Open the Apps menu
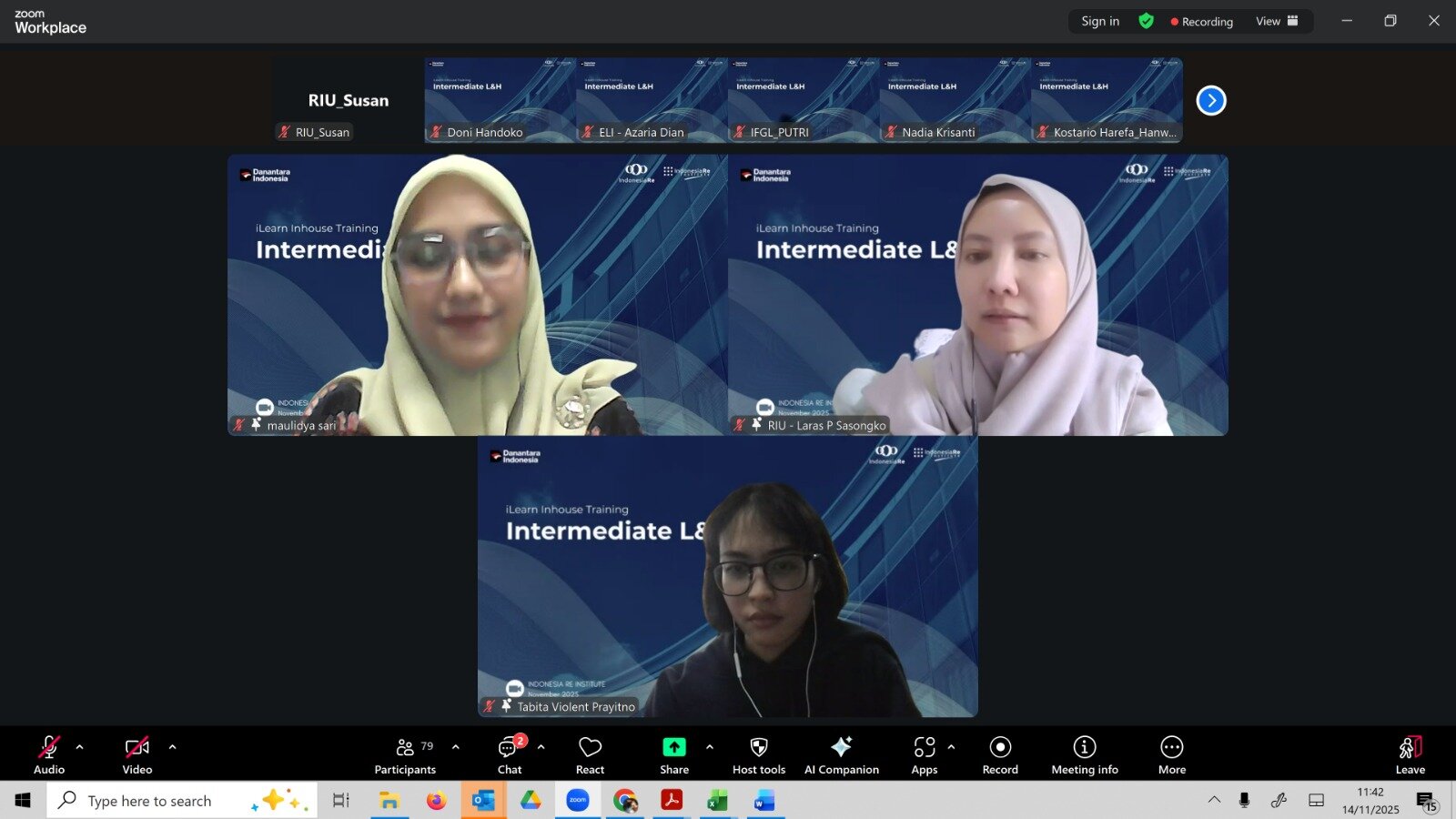Viewport: 1456px width, 819px height. (924, 755)
